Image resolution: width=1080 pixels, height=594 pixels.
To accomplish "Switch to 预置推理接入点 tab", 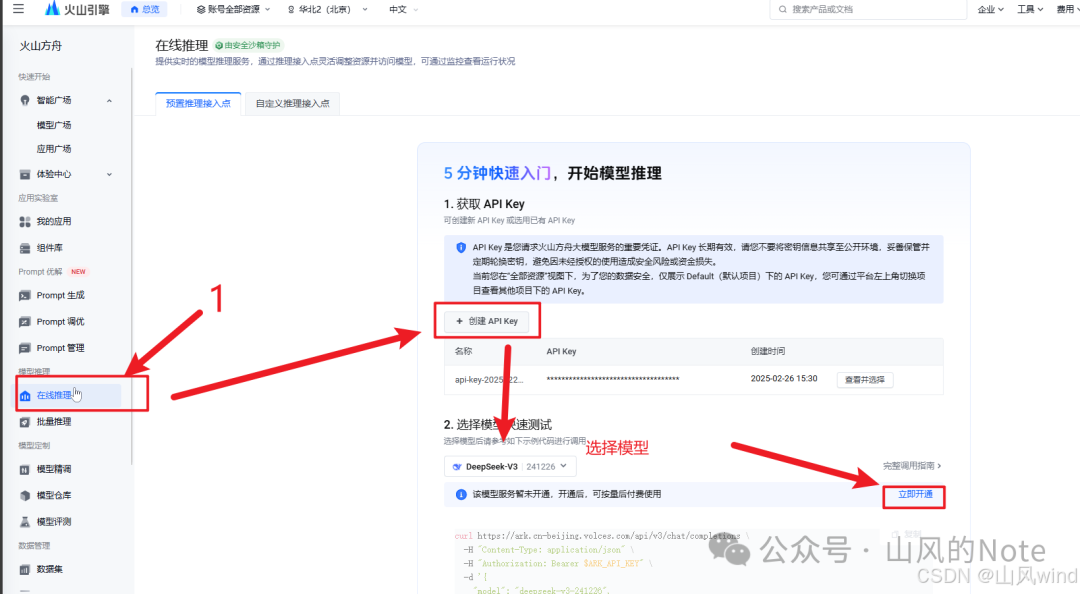I will coord(198,103).
